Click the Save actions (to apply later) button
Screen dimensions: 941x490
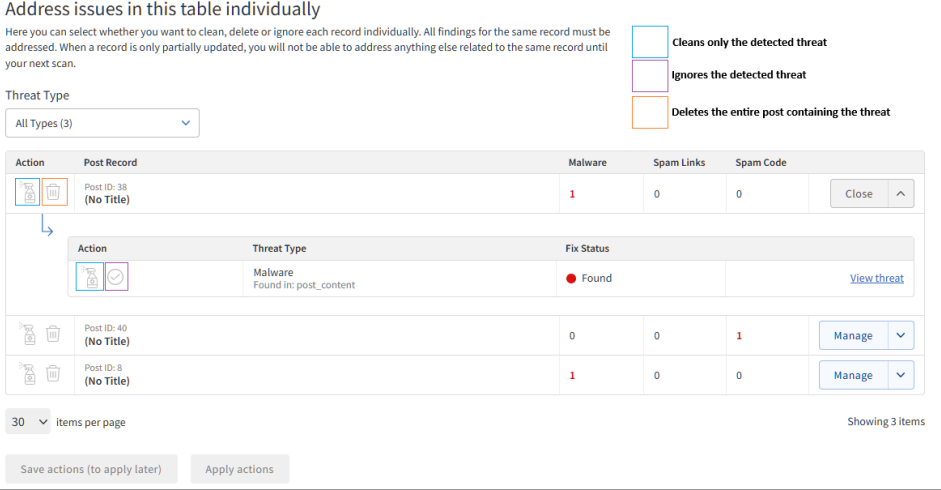(x=91, y=469)
